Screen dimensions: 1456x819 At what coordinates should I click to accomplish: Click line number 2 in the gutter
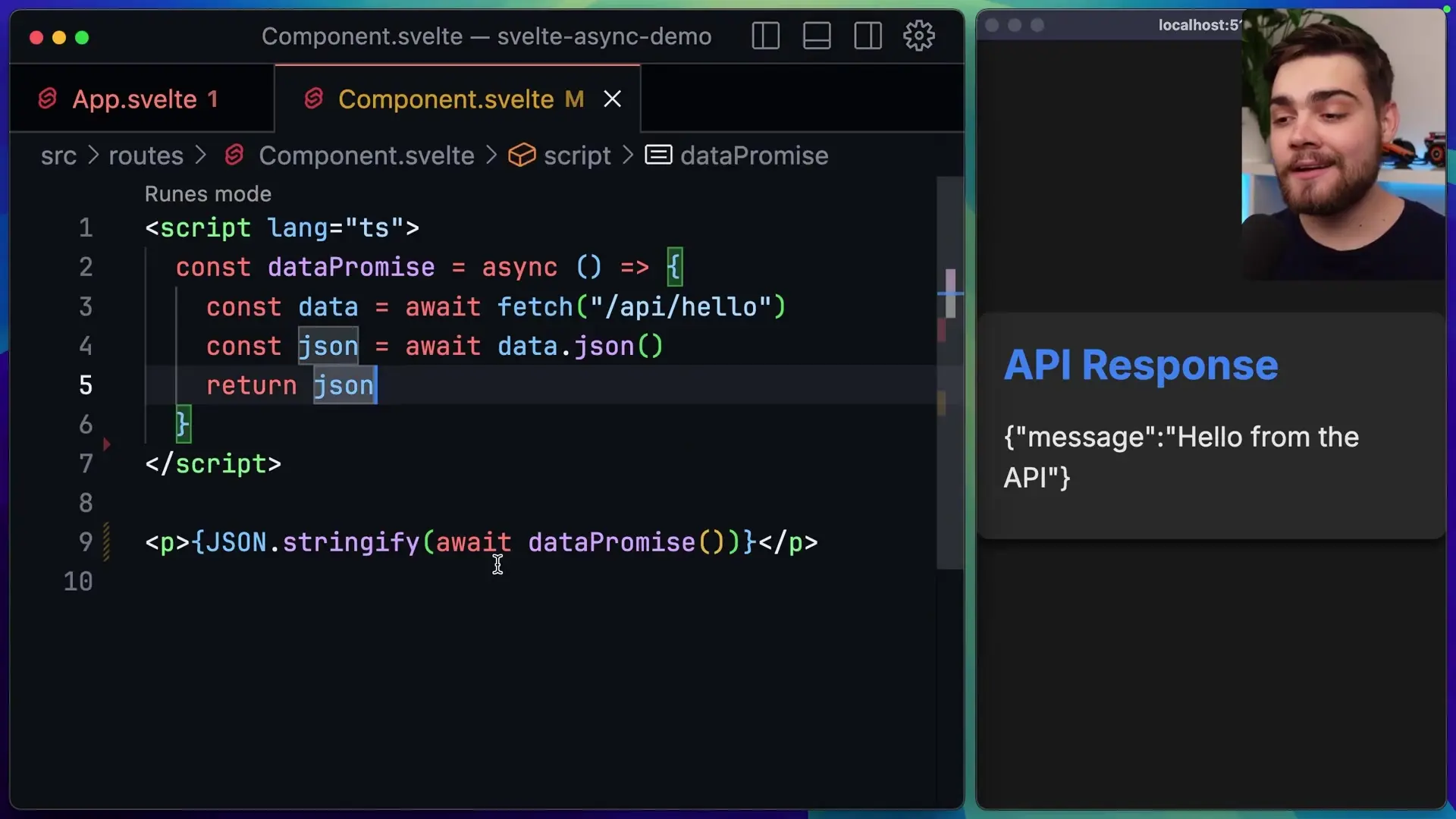click(86, 268)
